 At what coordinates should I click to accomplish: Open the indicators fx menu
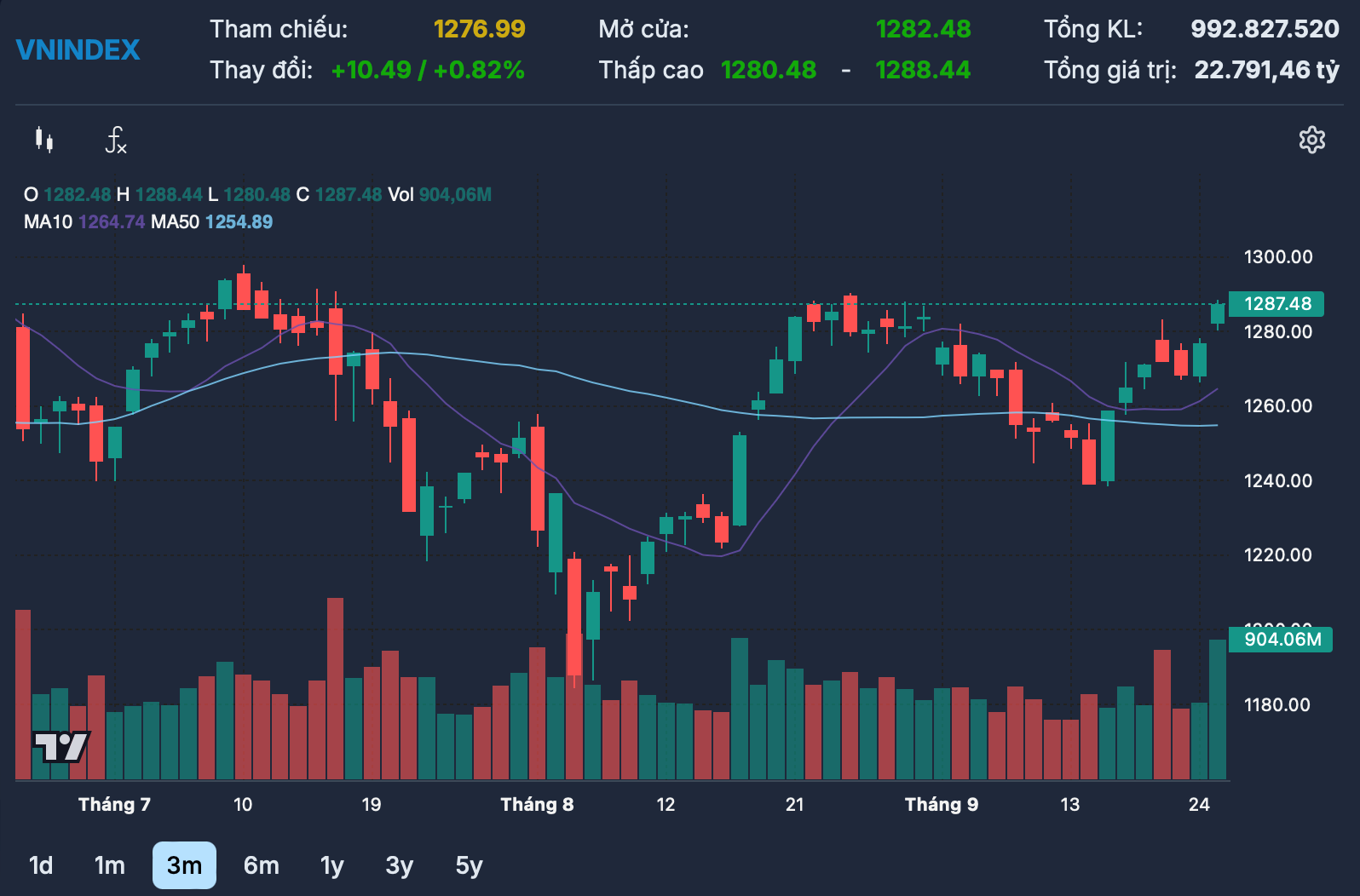click(x=115, y=140)
